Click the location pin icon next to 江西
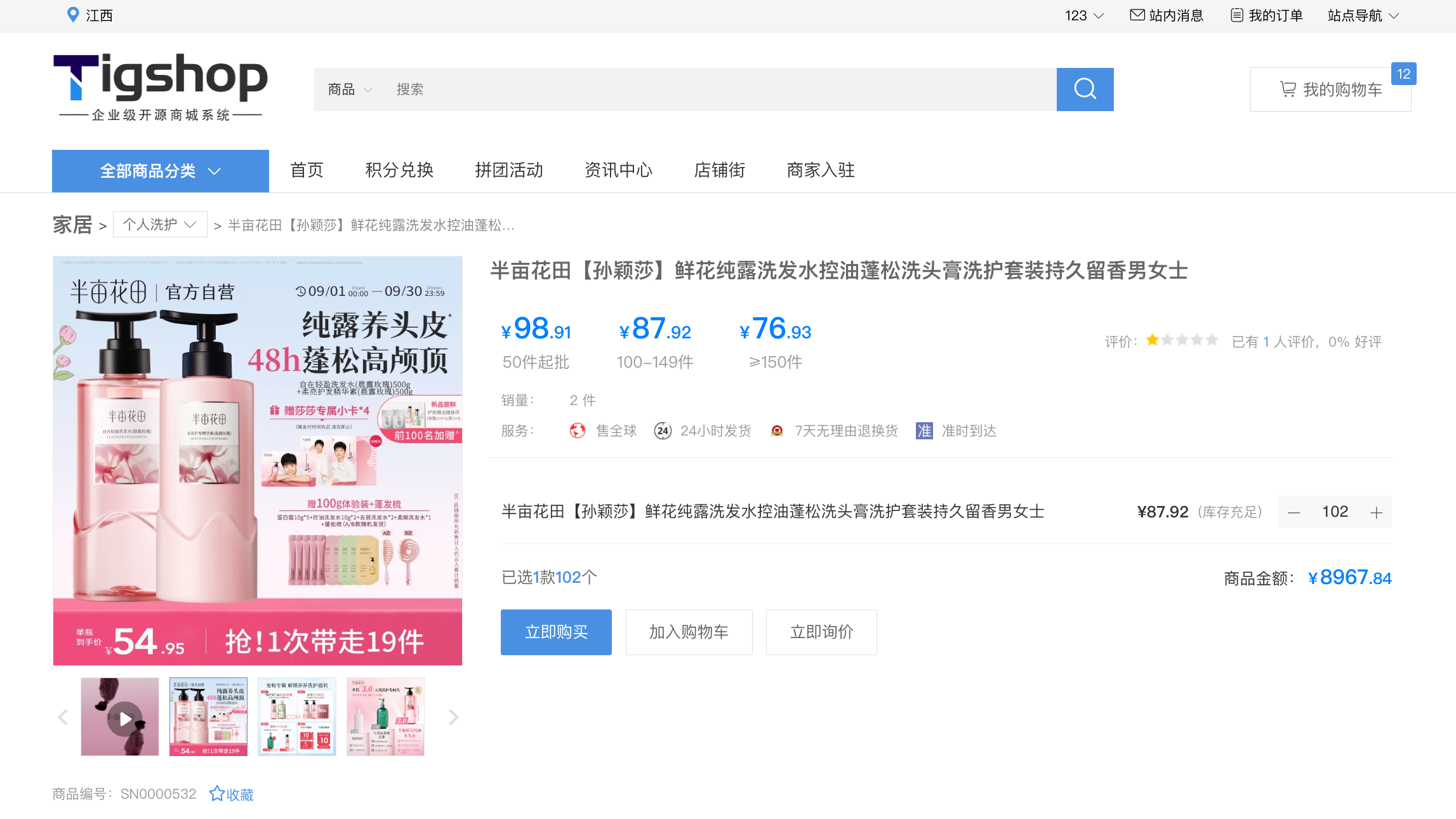The height and width of the screenshot is (819, 1456). tap(73, 15)
